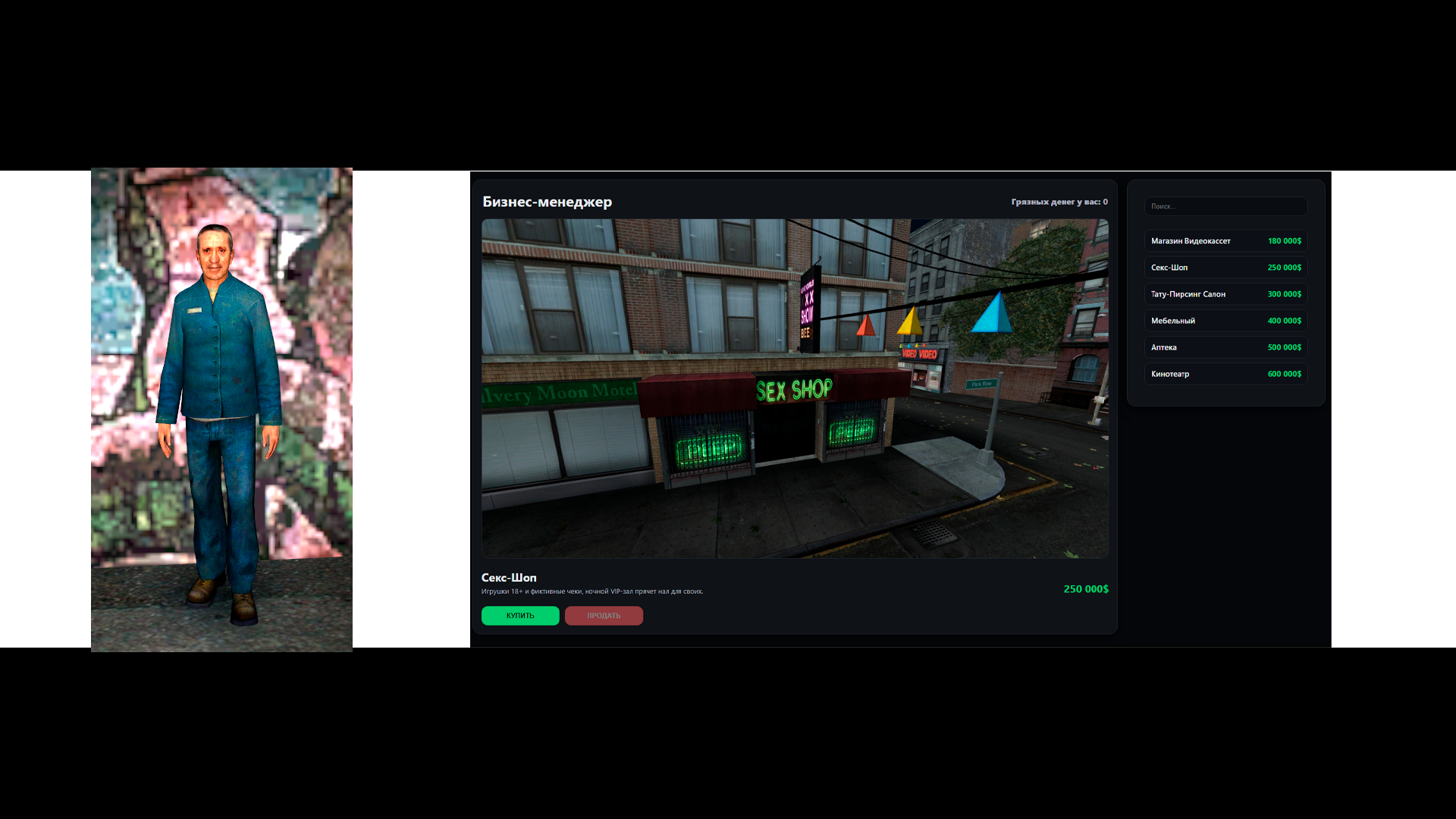Click the 250 000$ price under preview
1456x819 pixels.
coord(1085,589)
